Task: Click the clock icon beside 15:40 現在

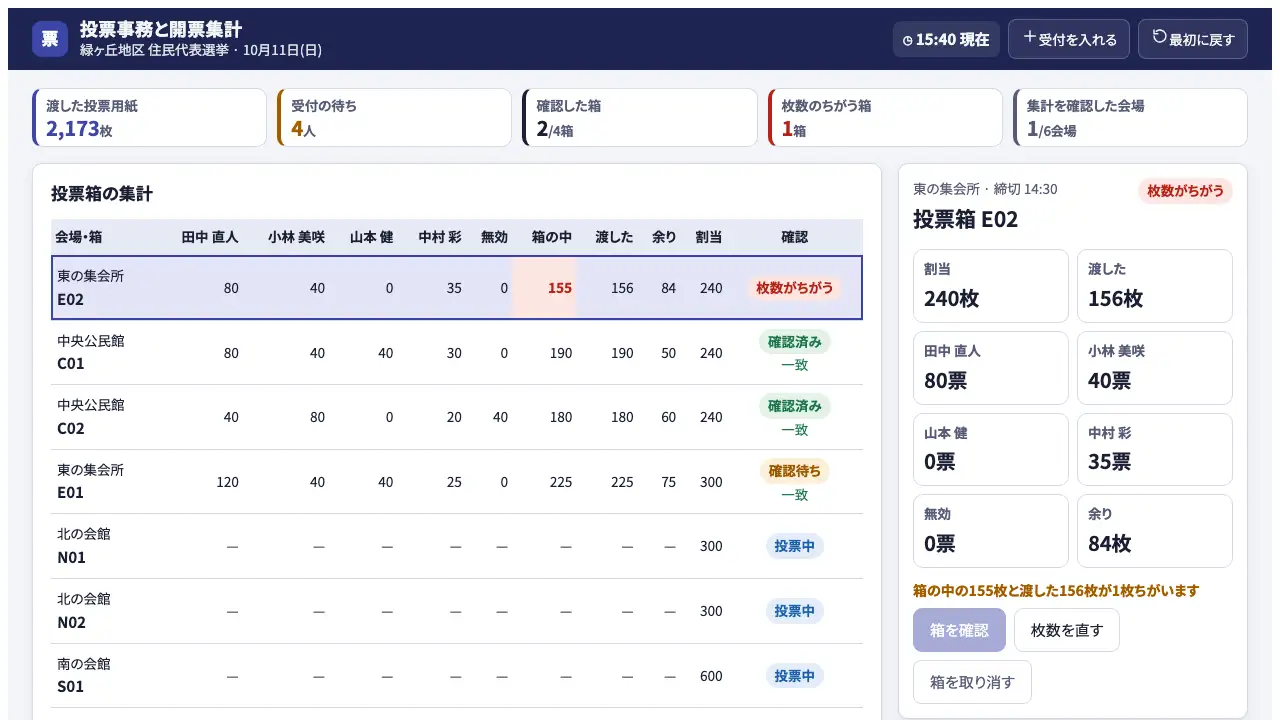Action: tap(907, 40)
